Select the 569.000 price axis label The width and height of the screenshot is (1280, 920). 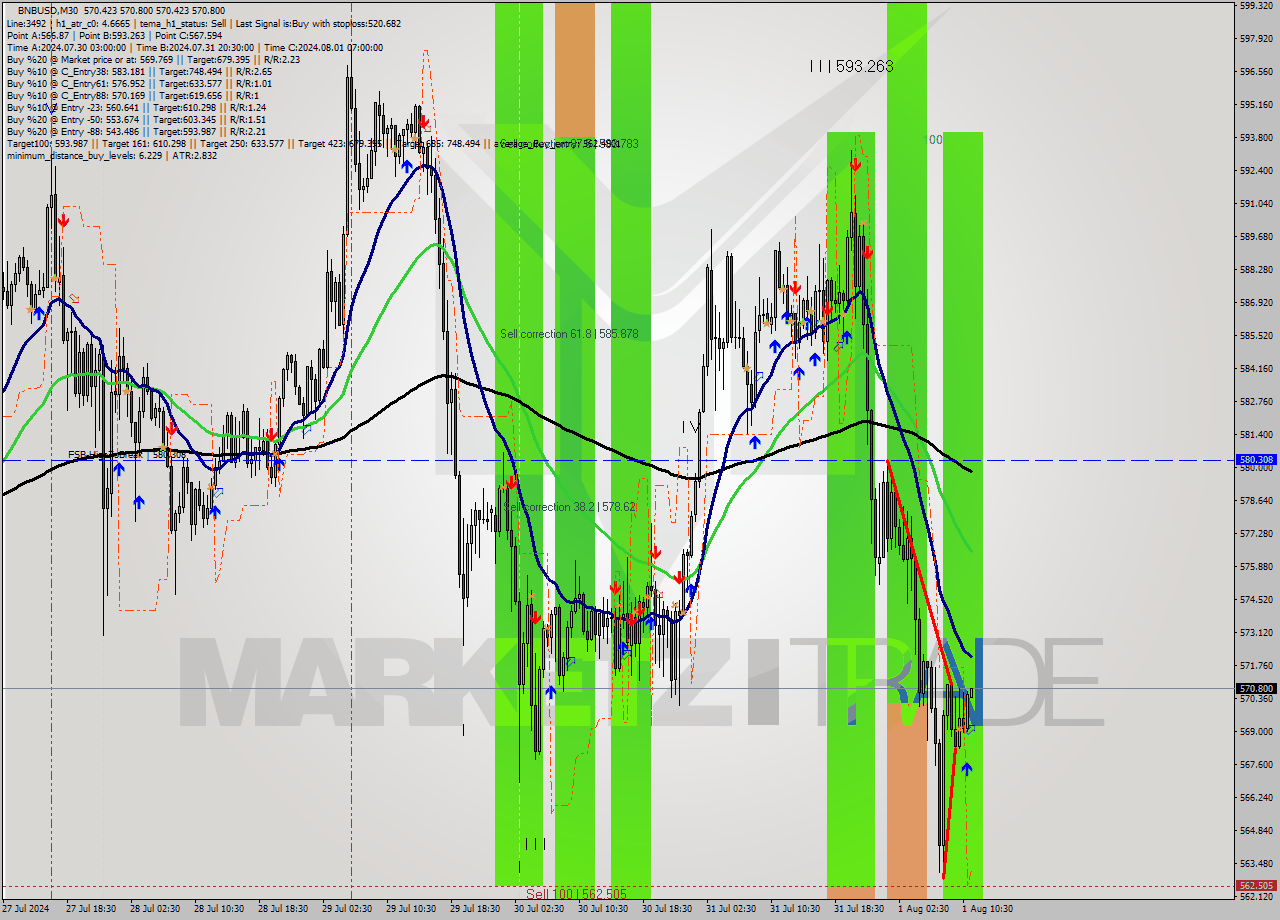(1256, 731)
